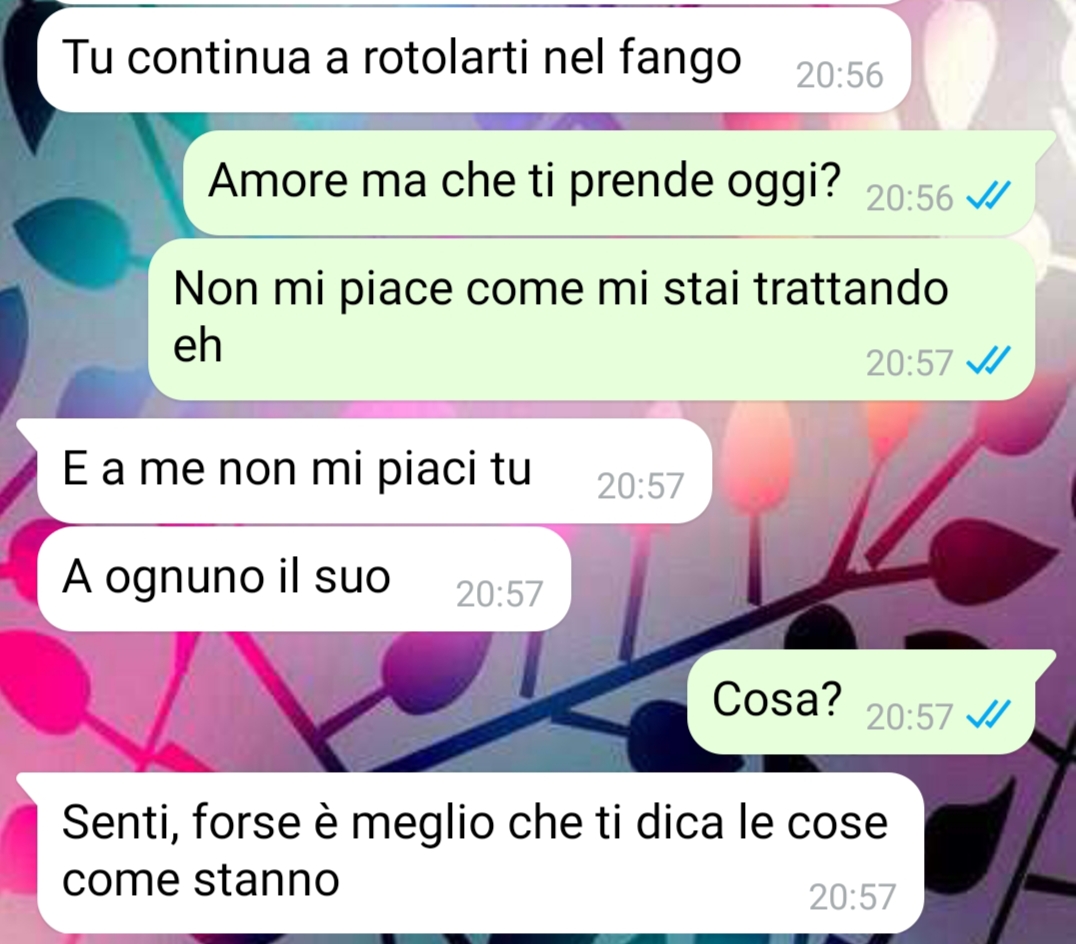Viewport: 1076px width, 944px height.
Task: Click the 20:57 timestamp in the 'trattando' bubble
Action: coord(910,363)
